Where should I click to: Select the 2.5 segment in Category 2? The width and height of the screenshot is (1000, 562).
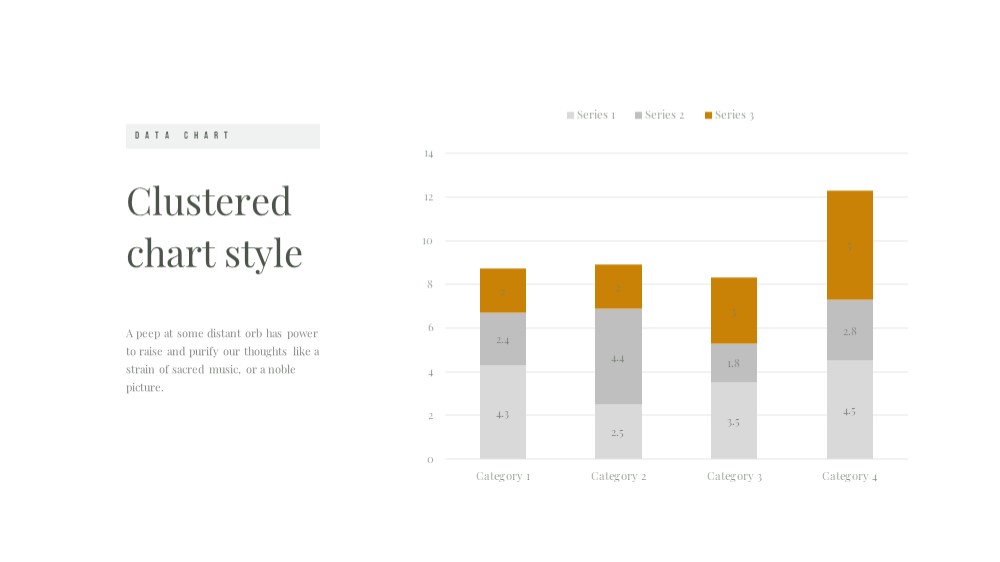[x=618, y=431]
